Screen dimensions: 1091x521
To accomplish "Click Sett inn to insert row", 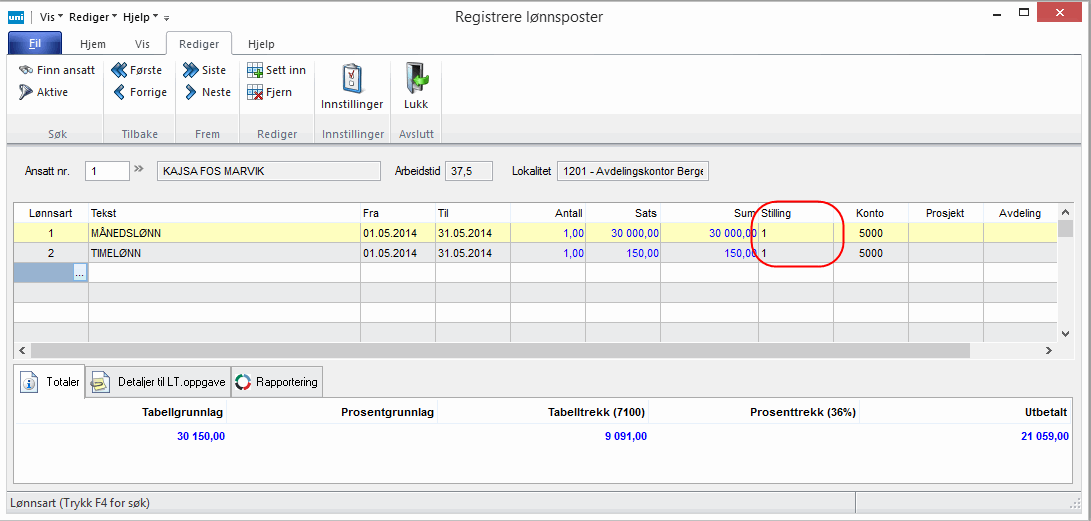I will [255, 70].
